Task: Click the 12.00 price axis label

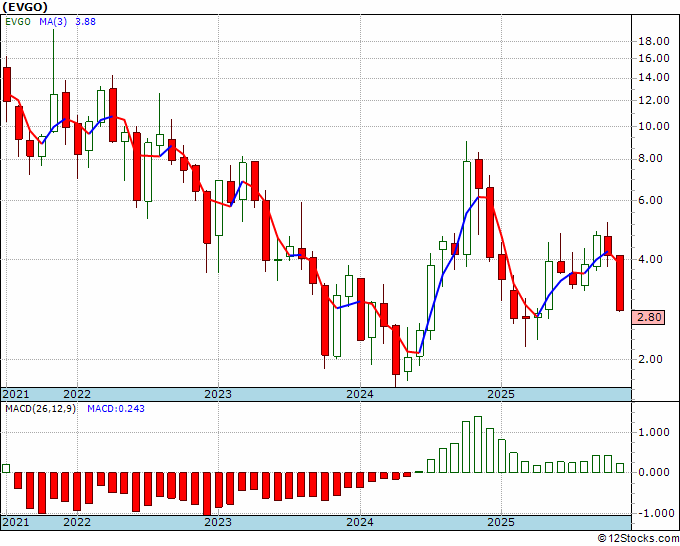Action: [654, 100]
